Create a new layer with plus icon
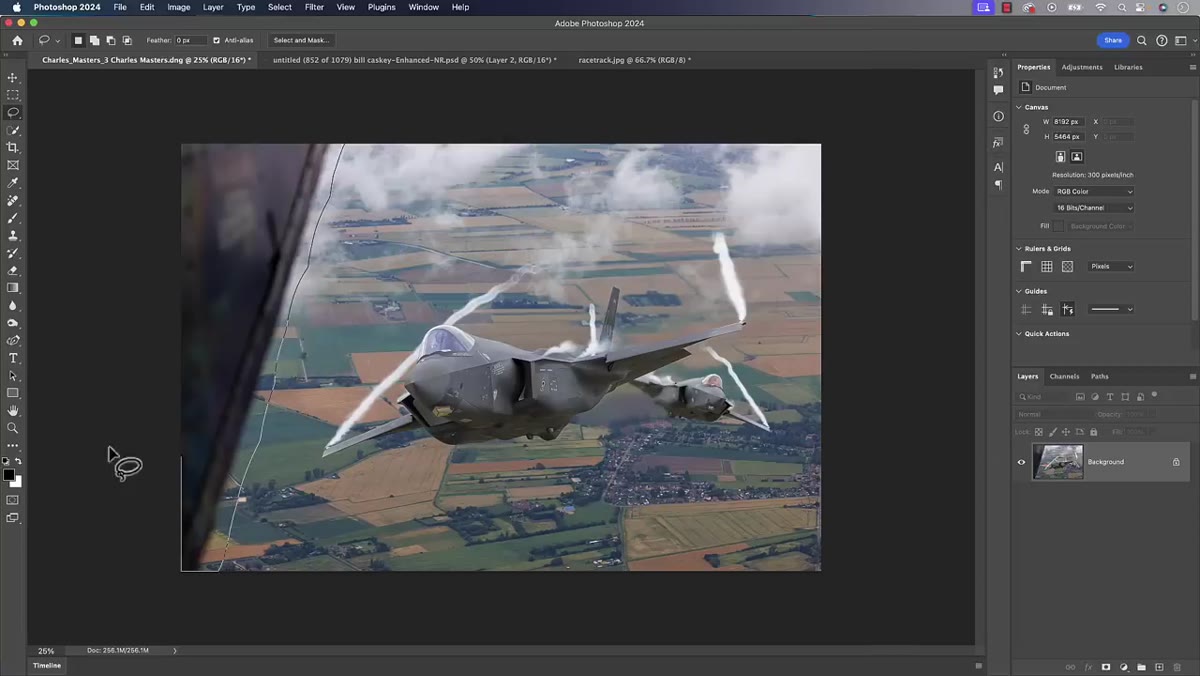The width and height of the screenshot is (1200, 676). point(1159,667)
